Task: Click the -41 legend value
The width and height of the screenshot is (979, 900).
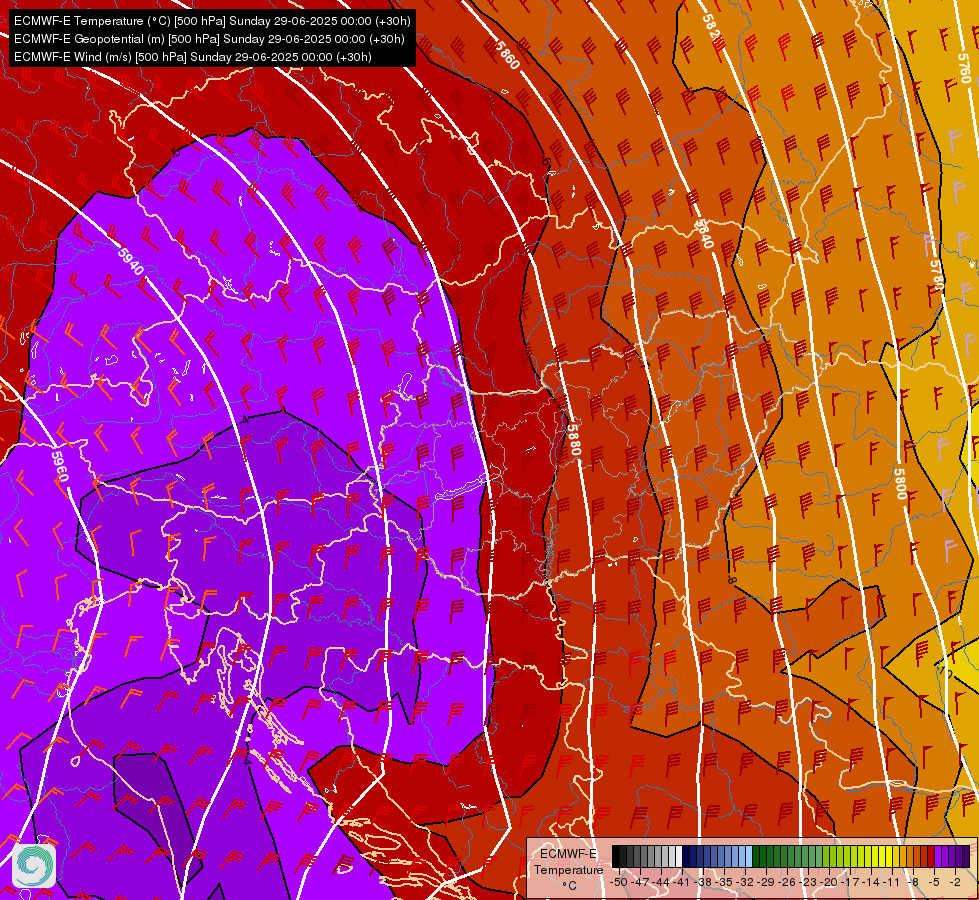Action: 682,882
